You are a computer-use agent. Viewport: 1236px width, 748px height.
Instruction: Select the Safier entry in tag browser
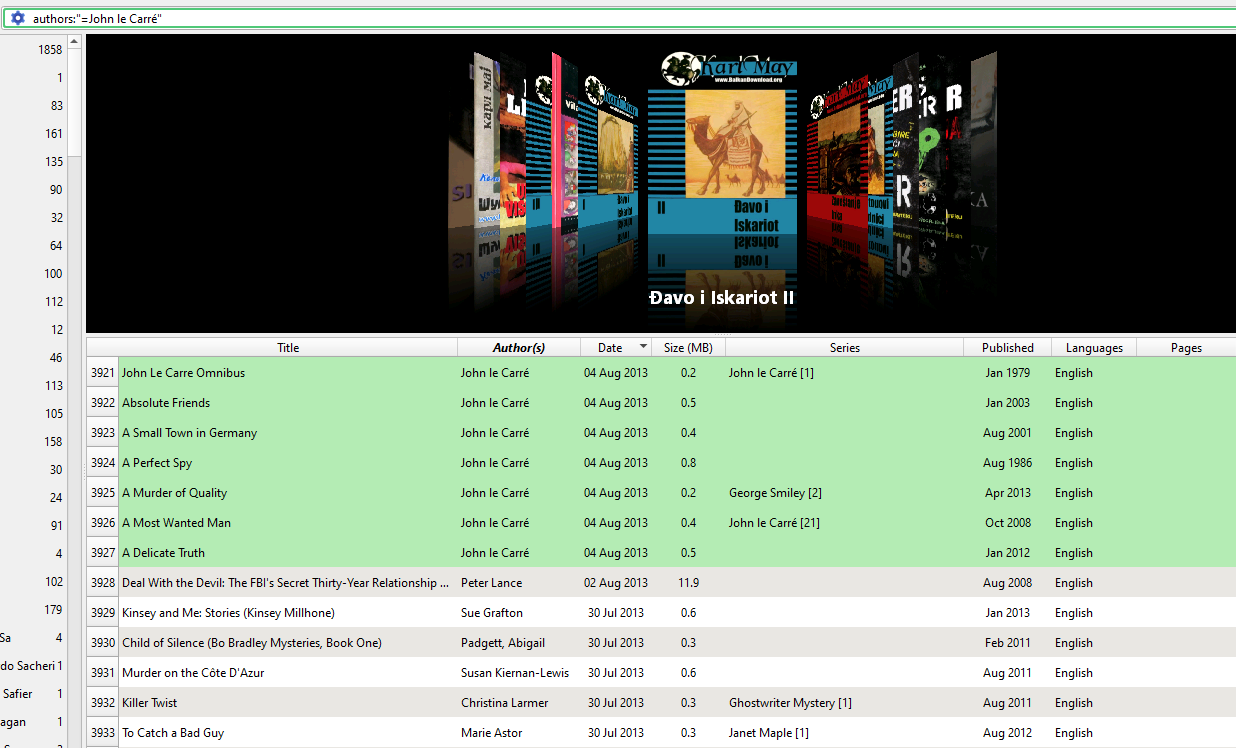coord(18,694)
